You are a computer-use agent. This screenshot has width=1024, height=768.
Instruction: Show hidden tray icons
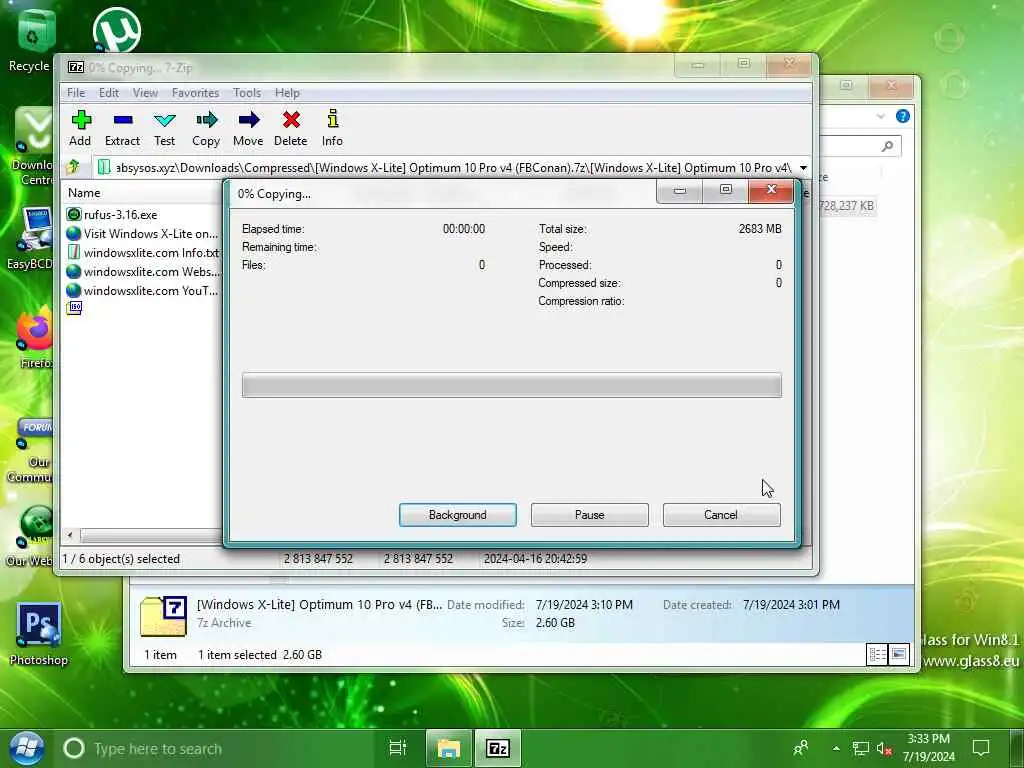click(x=836, y=748)
